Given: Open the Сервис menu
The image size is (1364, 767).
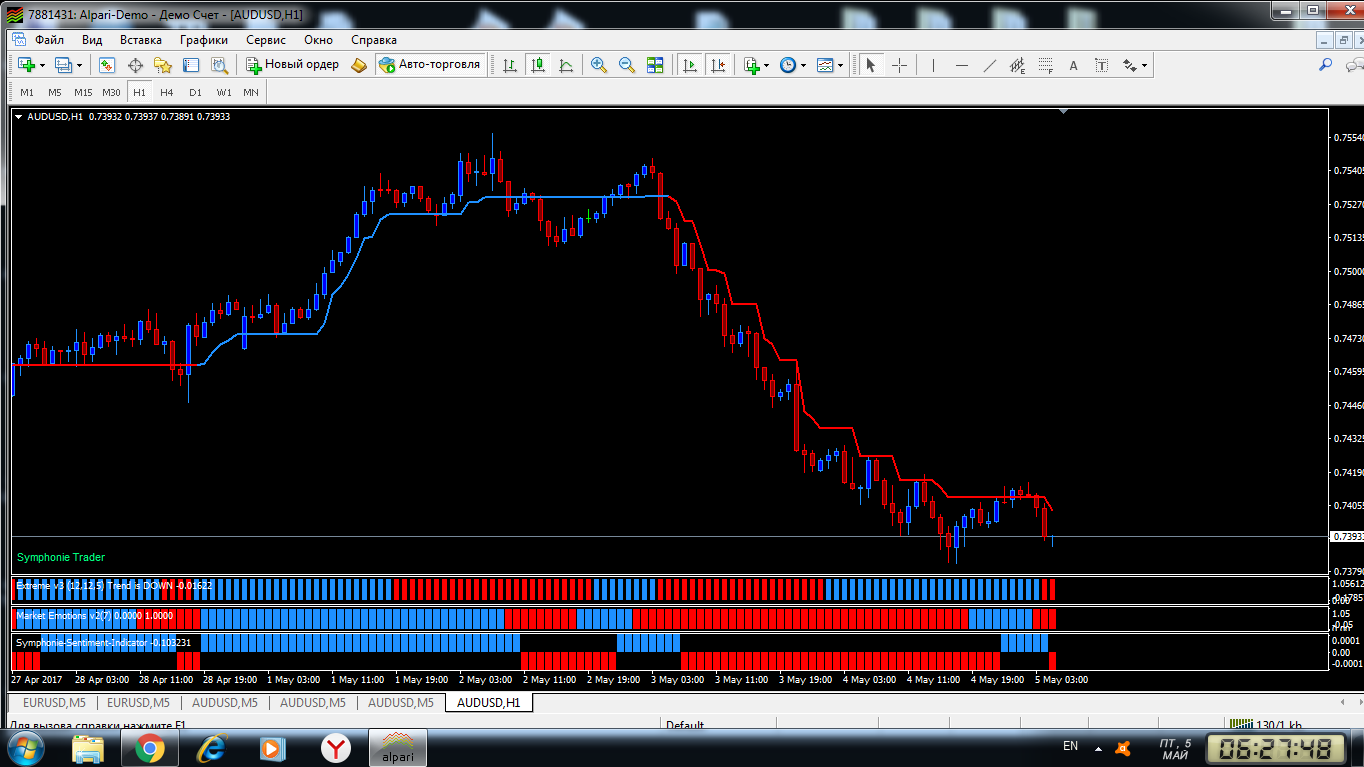Looking at the screenshot, I should click(265, 40).
